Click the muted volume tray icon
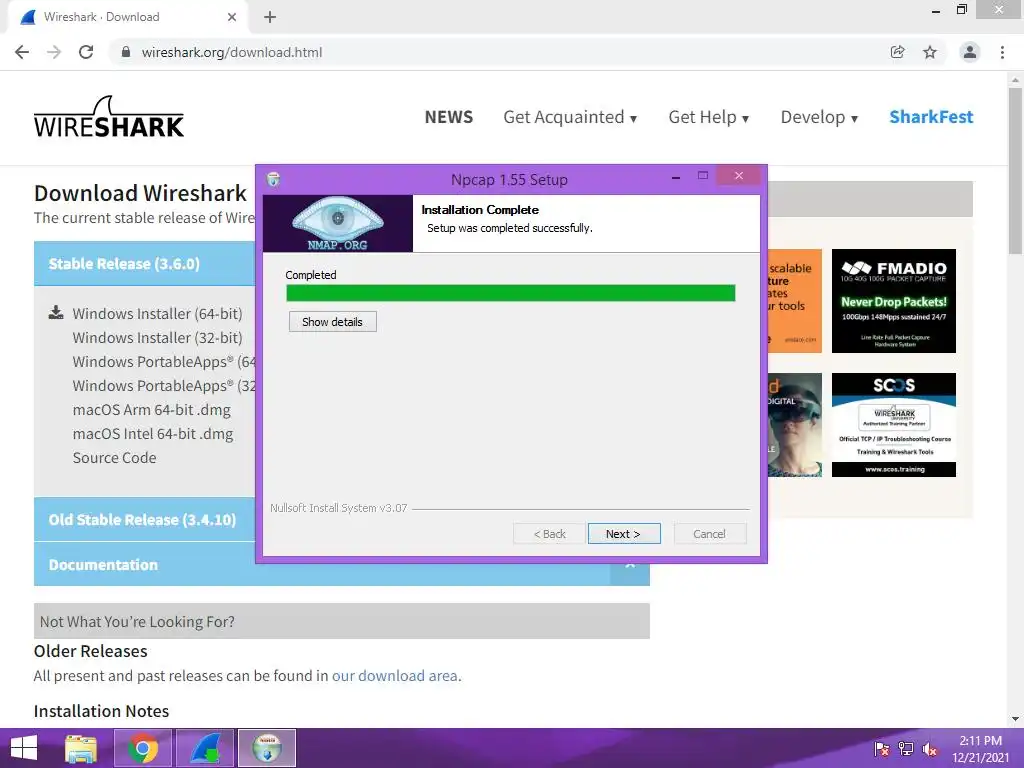The height and width of the screenshot is (768, 1024). tap(930, 749)
